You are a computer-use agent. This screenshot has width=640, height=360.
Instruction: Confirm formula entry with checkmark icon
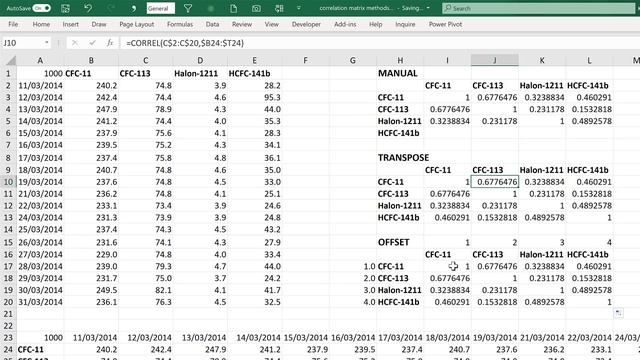92,43
